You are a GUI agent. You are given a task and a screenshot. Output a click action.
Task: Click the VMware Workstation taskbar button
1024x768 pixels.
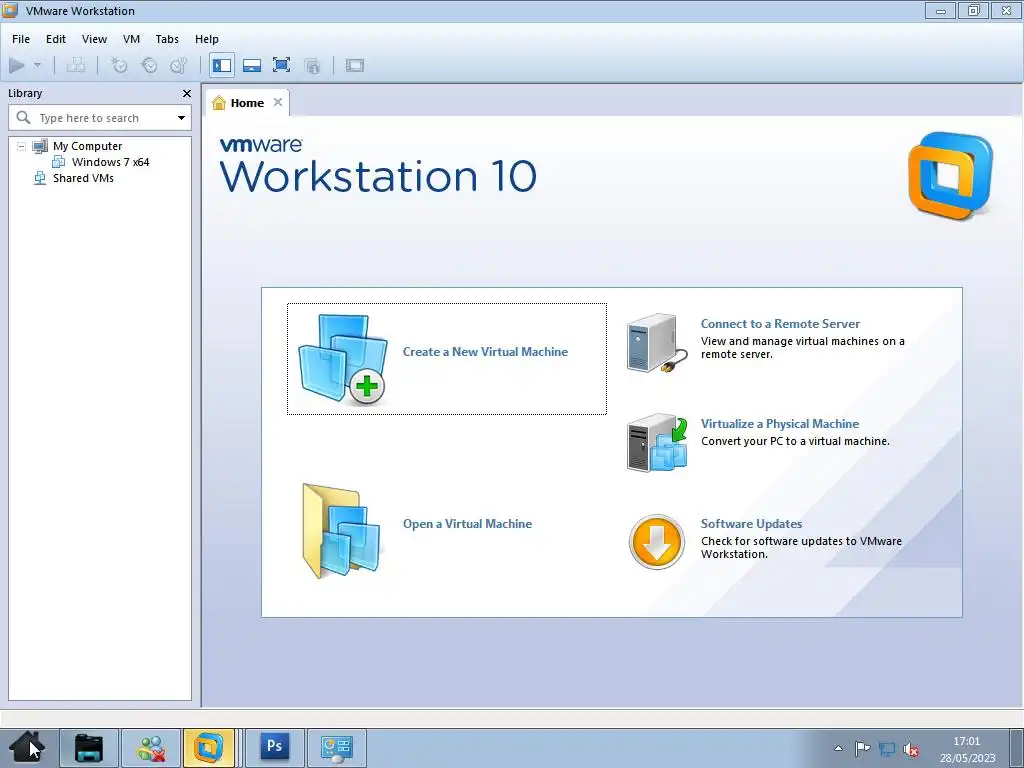208,748
